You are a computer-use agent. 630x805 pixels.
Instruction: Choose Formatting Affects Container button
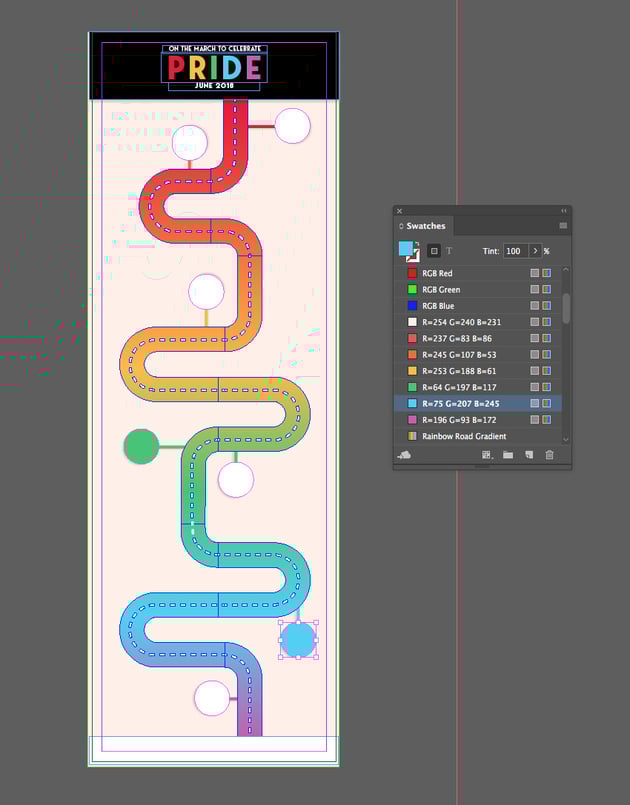coord(434,251)
